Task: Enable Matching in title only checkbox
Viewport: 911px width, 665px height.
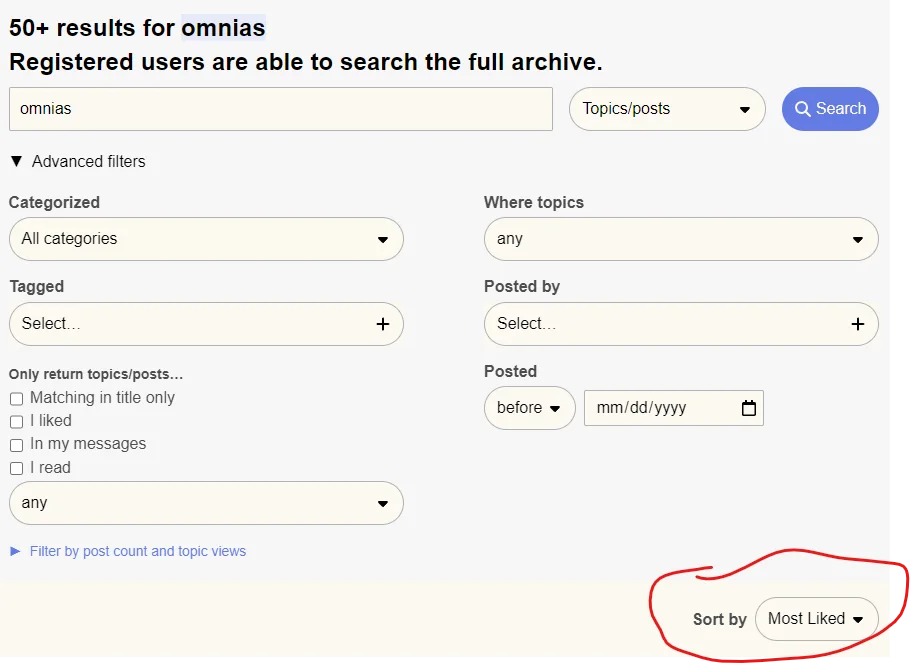Action: point(16,398)
